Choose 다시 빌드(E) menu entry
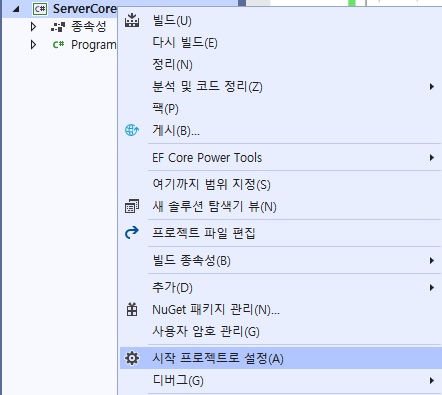Image resolution: width=442 pixels, height=395 pixels. [x=280, y=43]
